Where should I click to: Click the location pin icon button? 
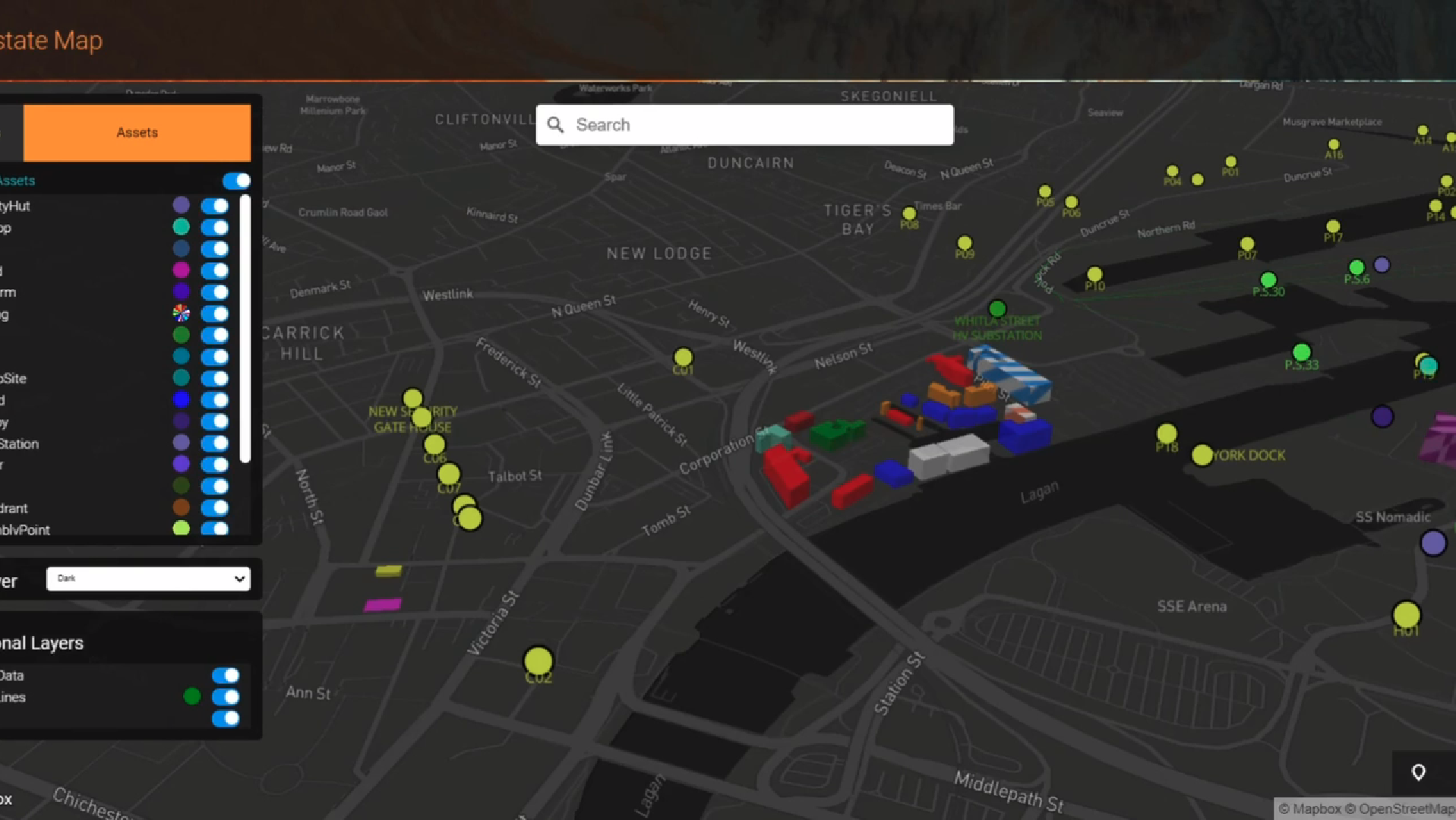click(x=1418, y=772)
